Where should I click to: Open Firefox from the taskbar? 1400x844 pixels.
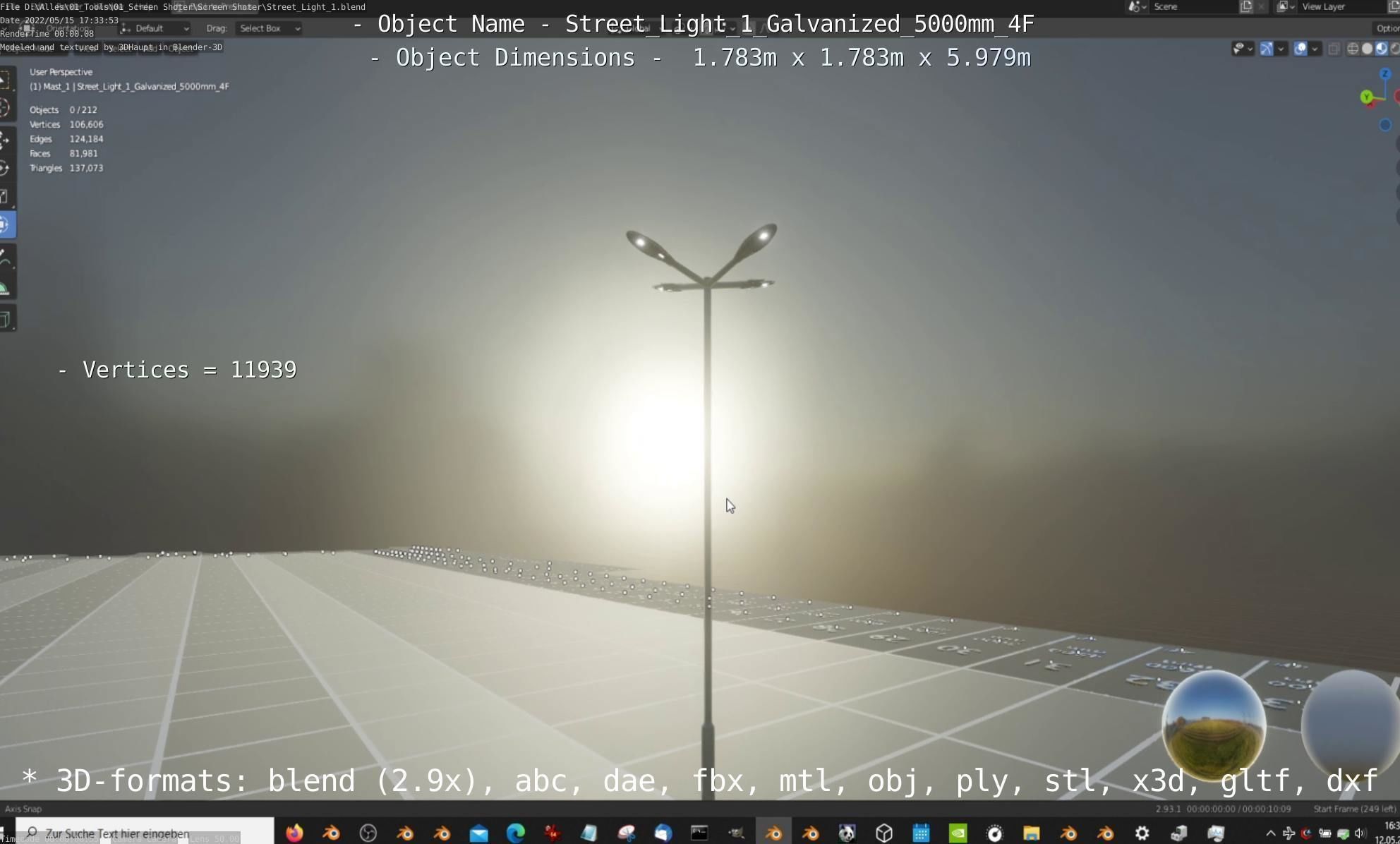[x=294, y=833]
